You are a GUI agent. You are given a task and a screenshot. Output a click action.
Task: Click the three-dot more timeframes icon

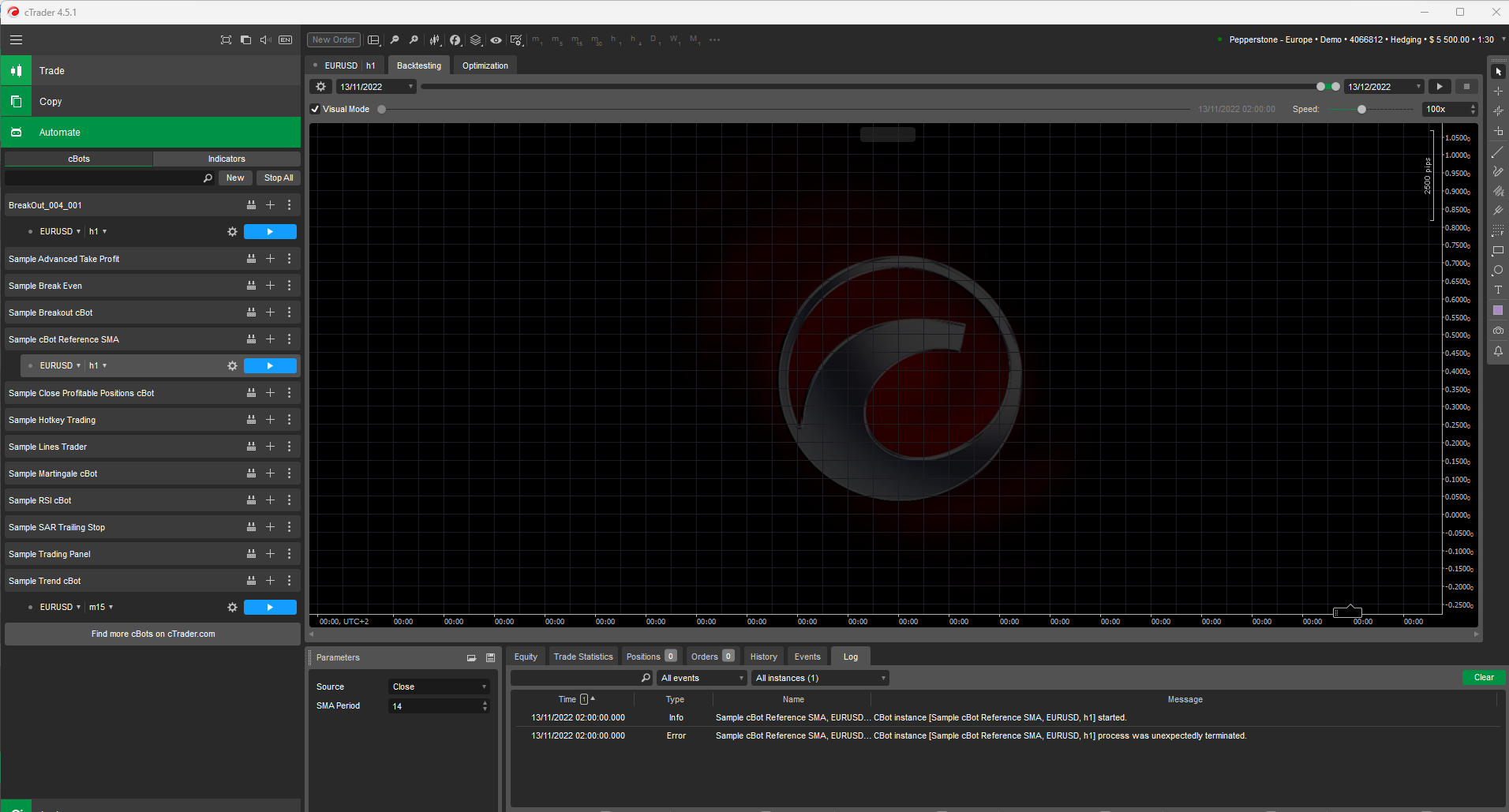pyautogui.click(x=714, y=39)
